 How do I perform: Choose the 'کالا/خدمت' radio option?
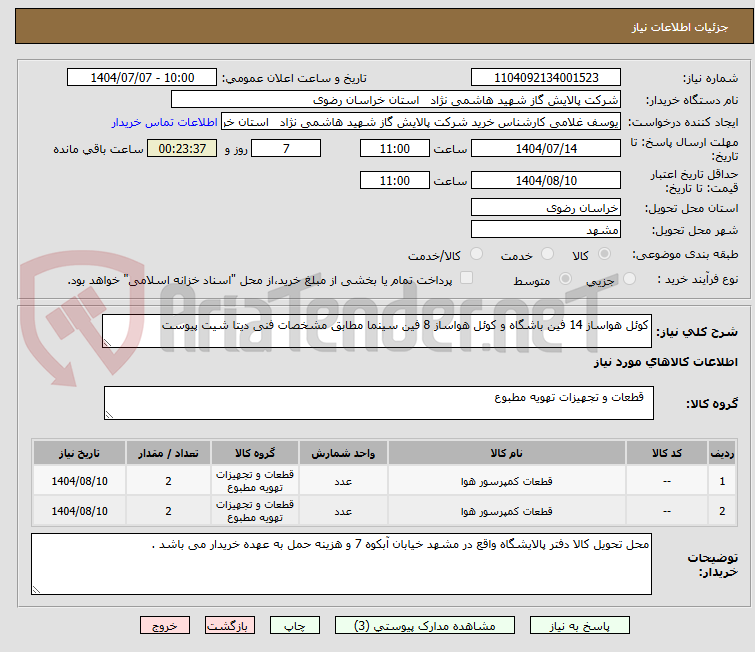tap(477, 255)
